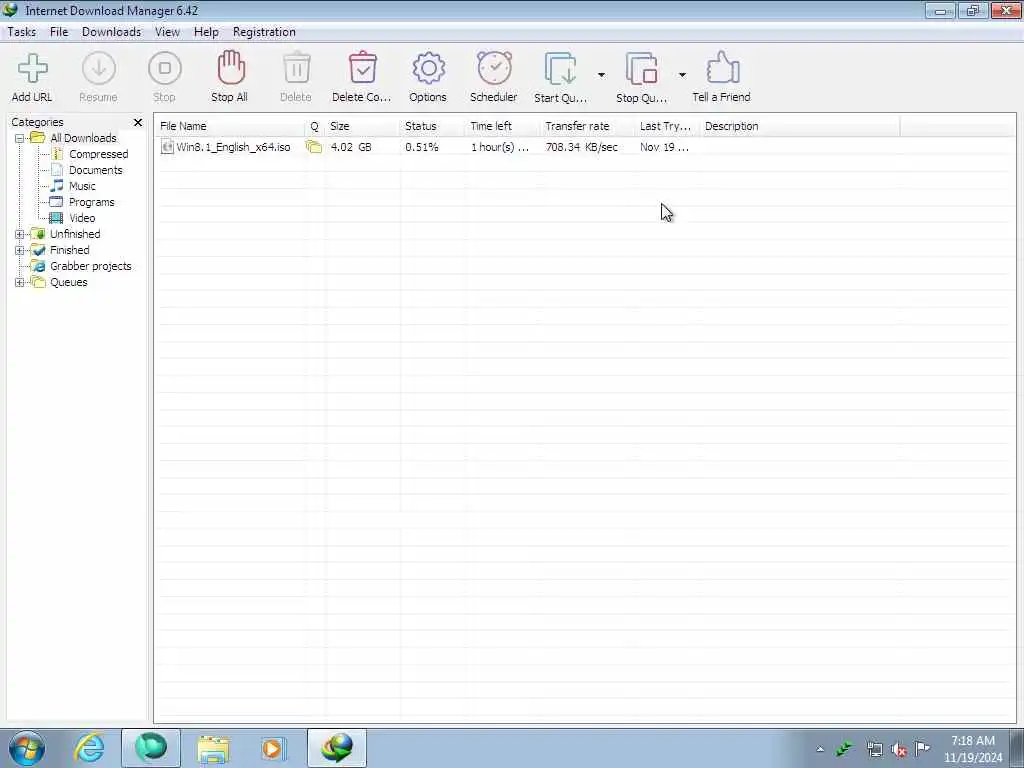
Task: Click the Delete trash can icon
Action: point(296,68)
